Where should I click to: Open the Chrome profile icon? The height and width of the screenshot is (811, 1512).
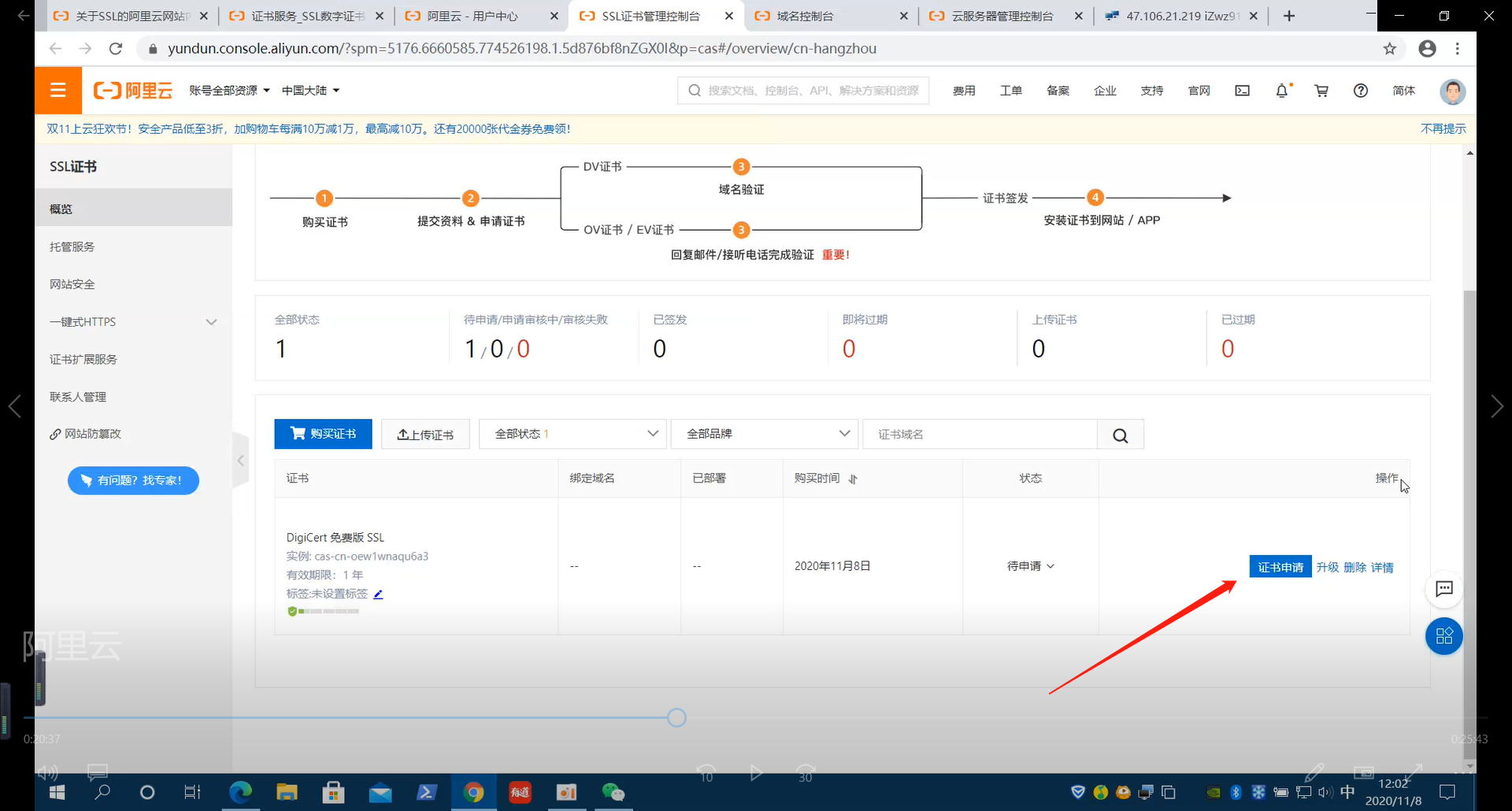1427,49
